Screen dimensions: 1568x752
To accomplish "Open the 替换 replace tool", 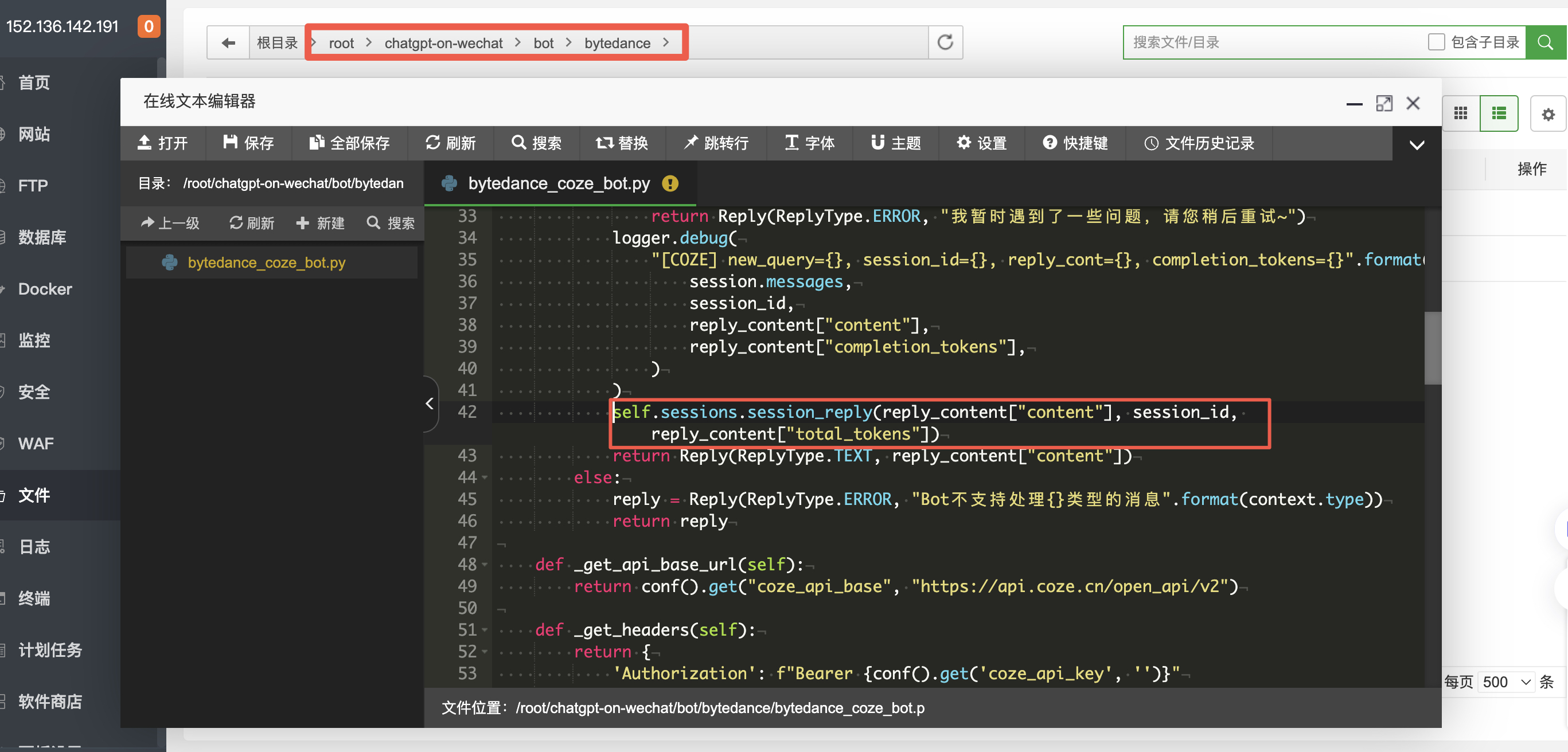I will (622, 143).
